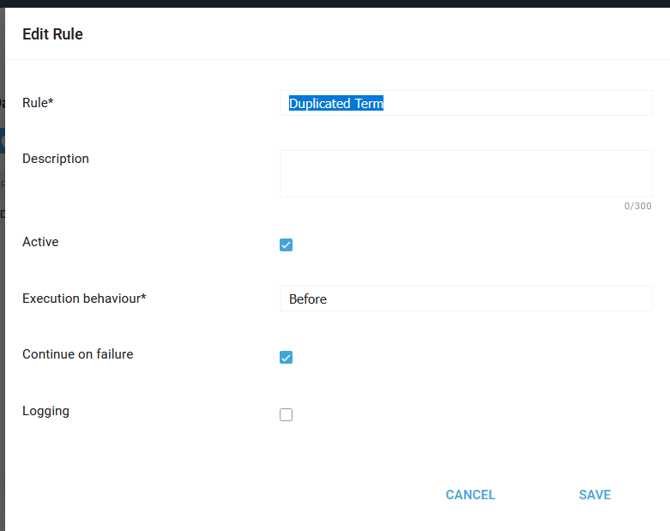Focus the empty Description text area
The image size is (670, 531).
(466, 173)
